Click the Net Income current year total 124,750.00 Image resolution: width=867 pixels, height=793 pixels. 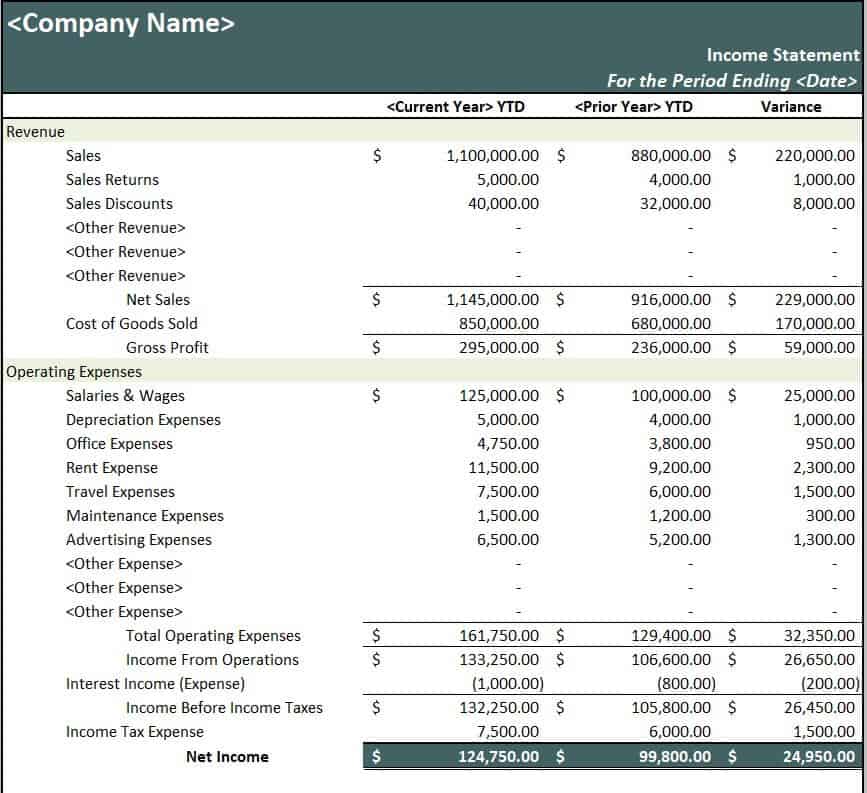(498, 757)
